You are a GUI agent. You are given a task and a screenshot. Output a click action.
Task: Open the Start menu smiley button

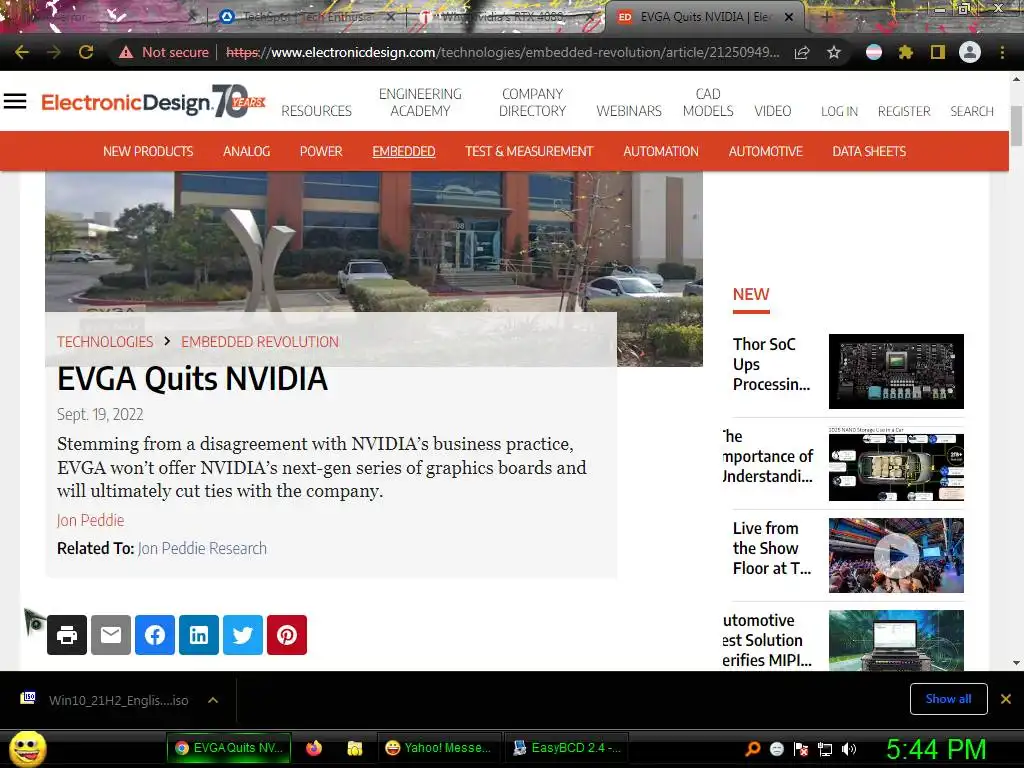(27, 749)
